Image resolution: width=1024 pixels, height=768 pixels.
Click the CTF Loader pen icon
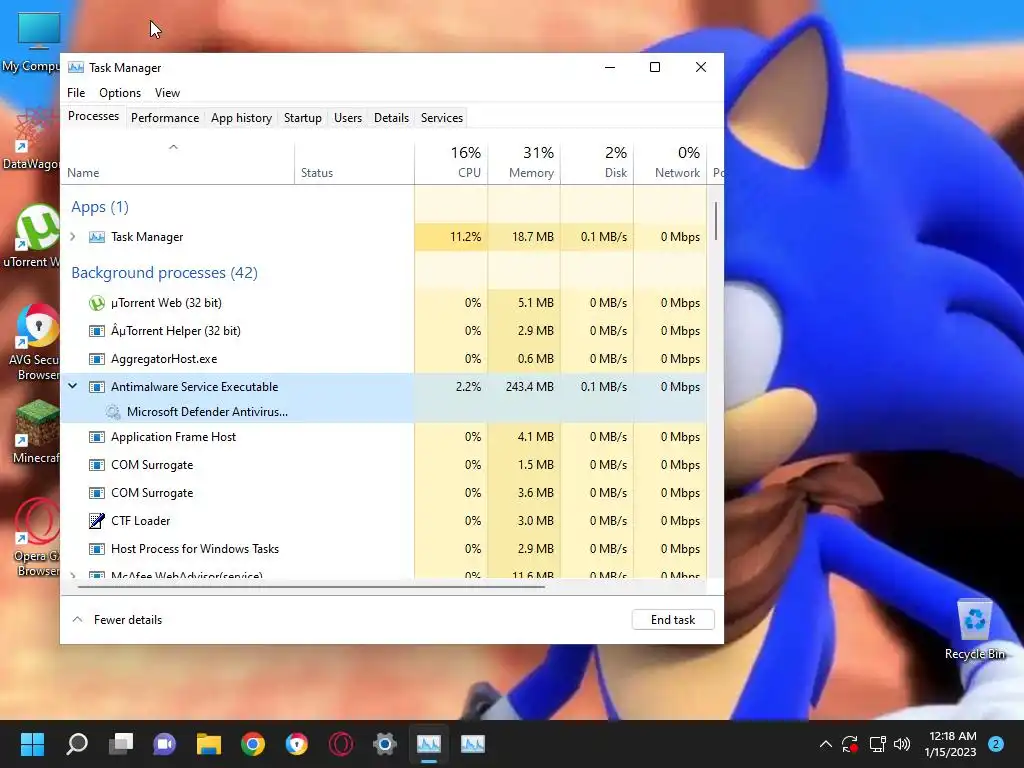click(97, 520)
